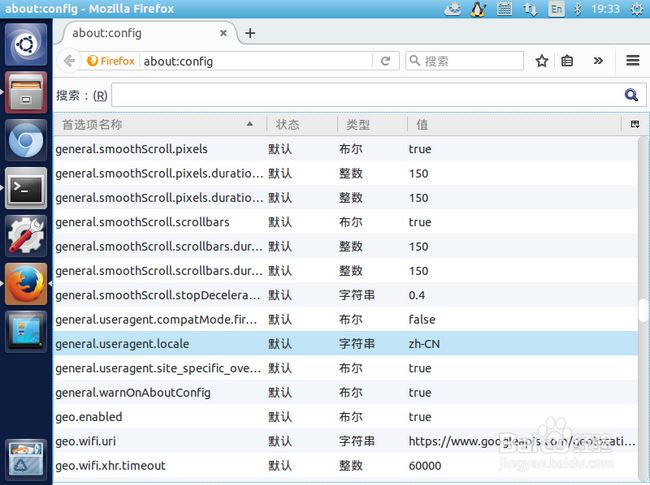
Task: Open the penguin indicator in top panel
Action: click(x=478, y=9)
